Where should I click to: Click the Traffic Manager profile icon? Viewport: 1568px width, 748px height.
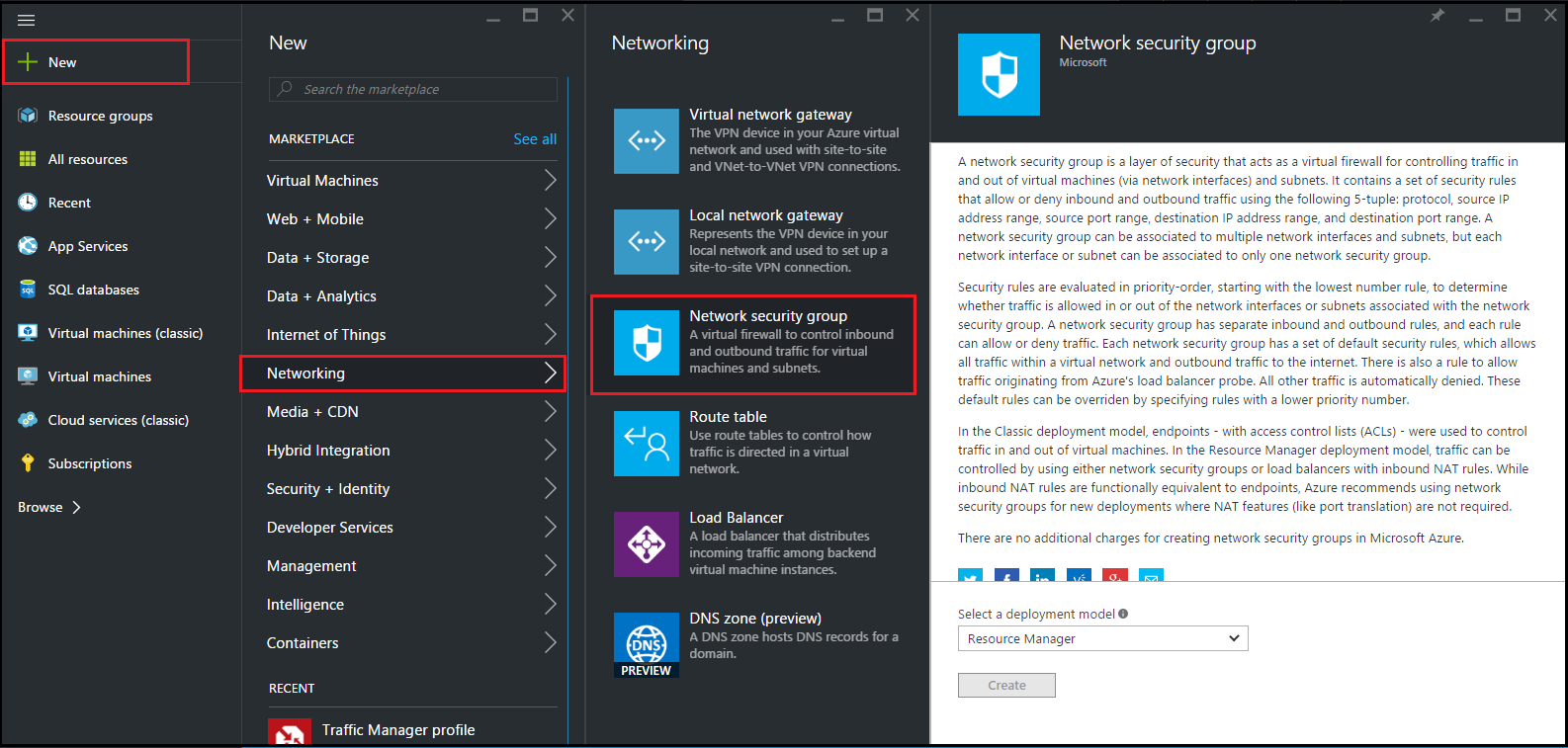[x=290, y=732]
